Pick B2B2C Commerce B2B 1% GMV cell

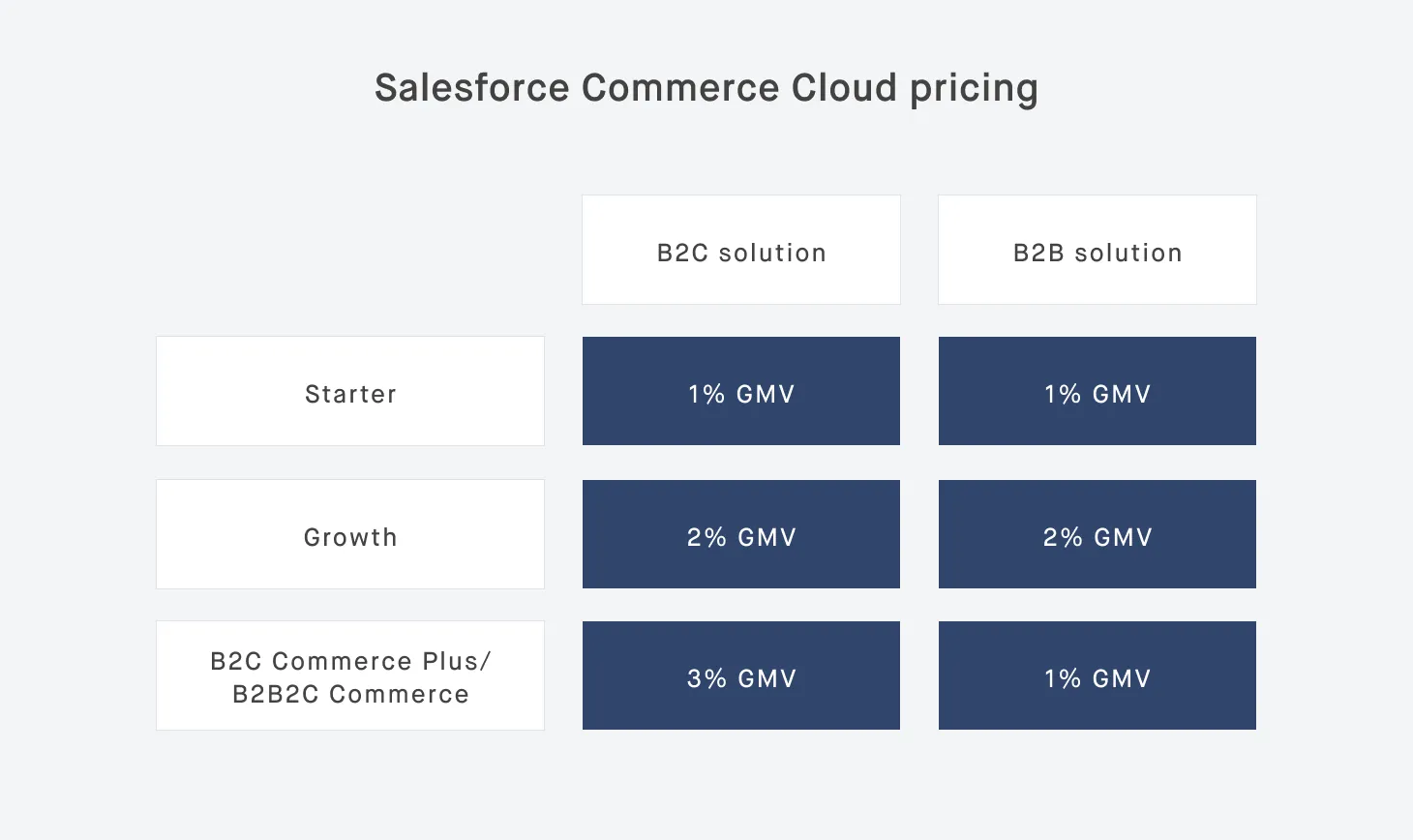click(x=1097, y=677)
